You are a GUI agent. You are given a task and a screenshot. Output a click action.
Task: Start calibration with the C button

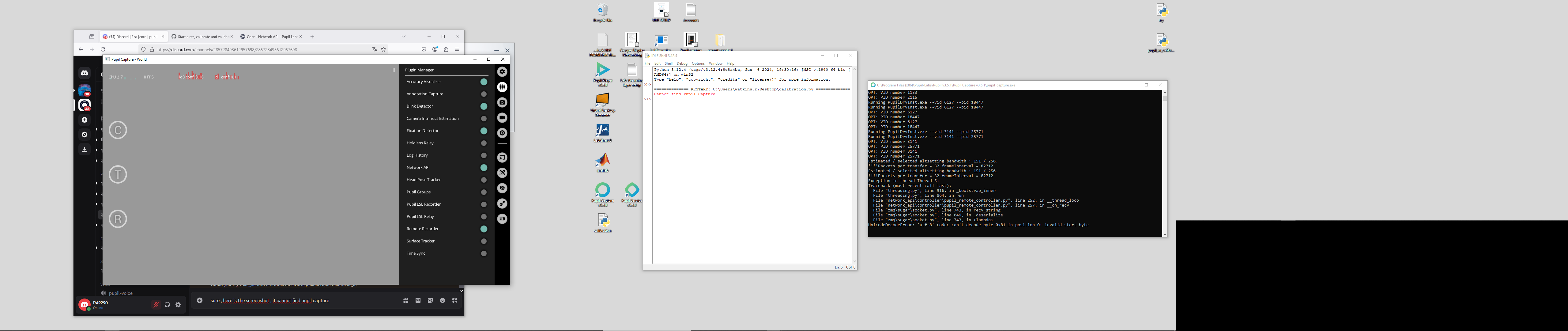[118, 130]
